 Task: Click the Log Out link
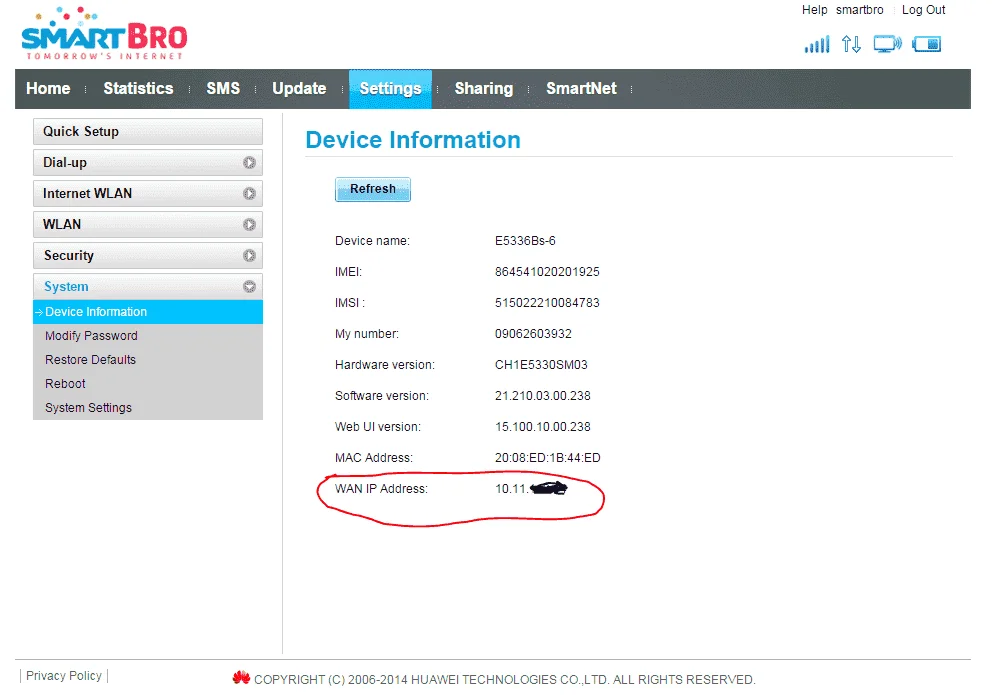[923, 10]
